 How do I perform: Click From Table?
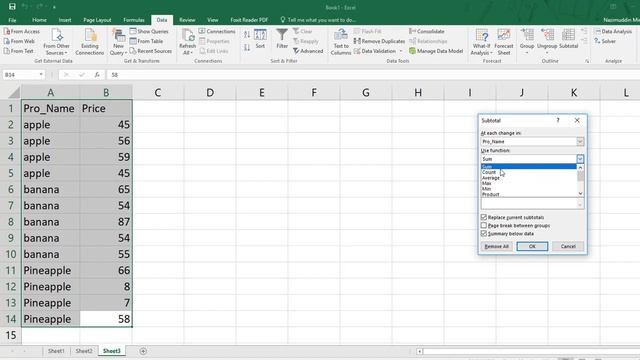(147, 41)
